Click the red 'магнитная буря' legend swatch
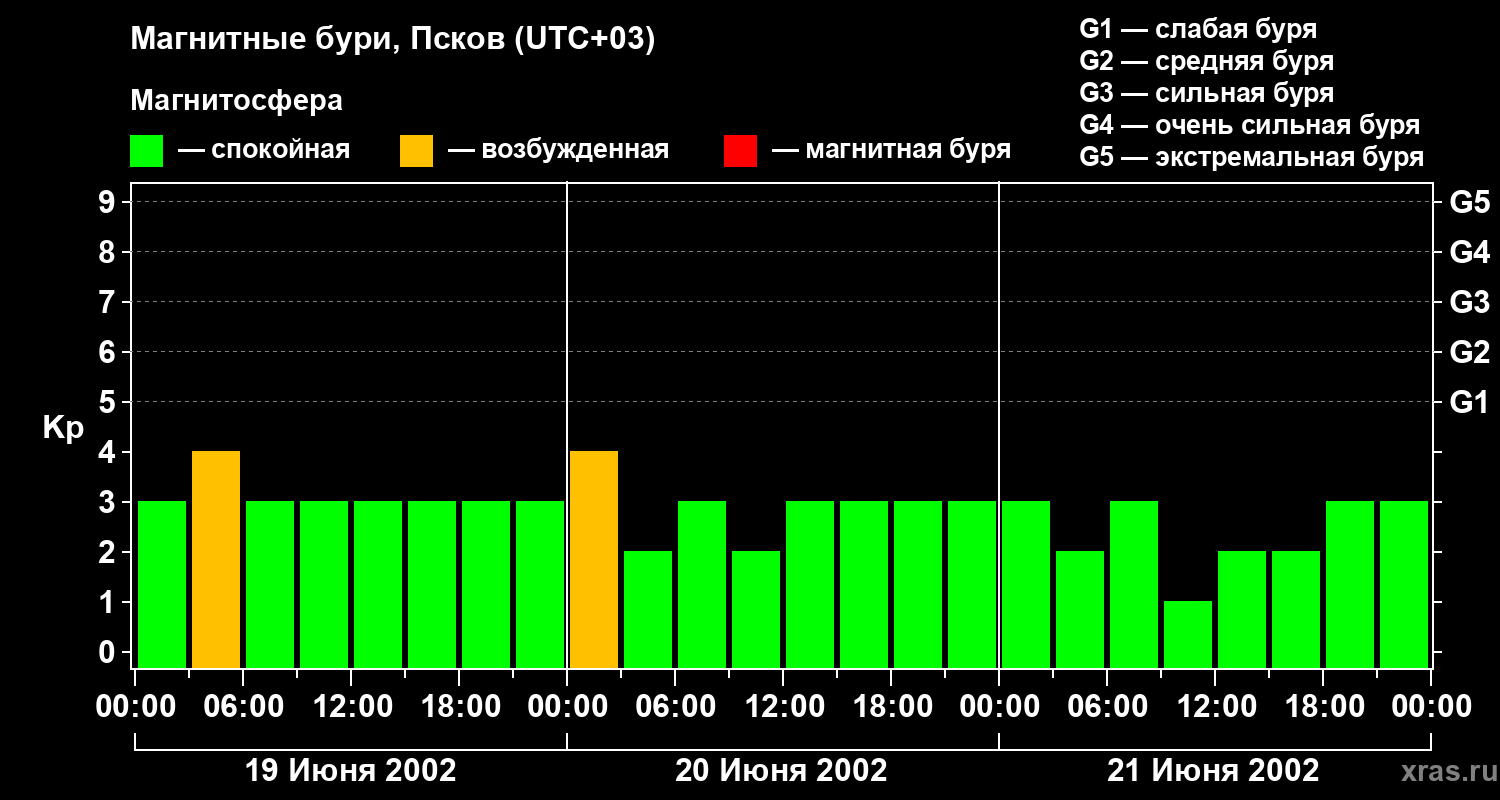The height and width of the screenshot is (800, 1500). (740, 150)
